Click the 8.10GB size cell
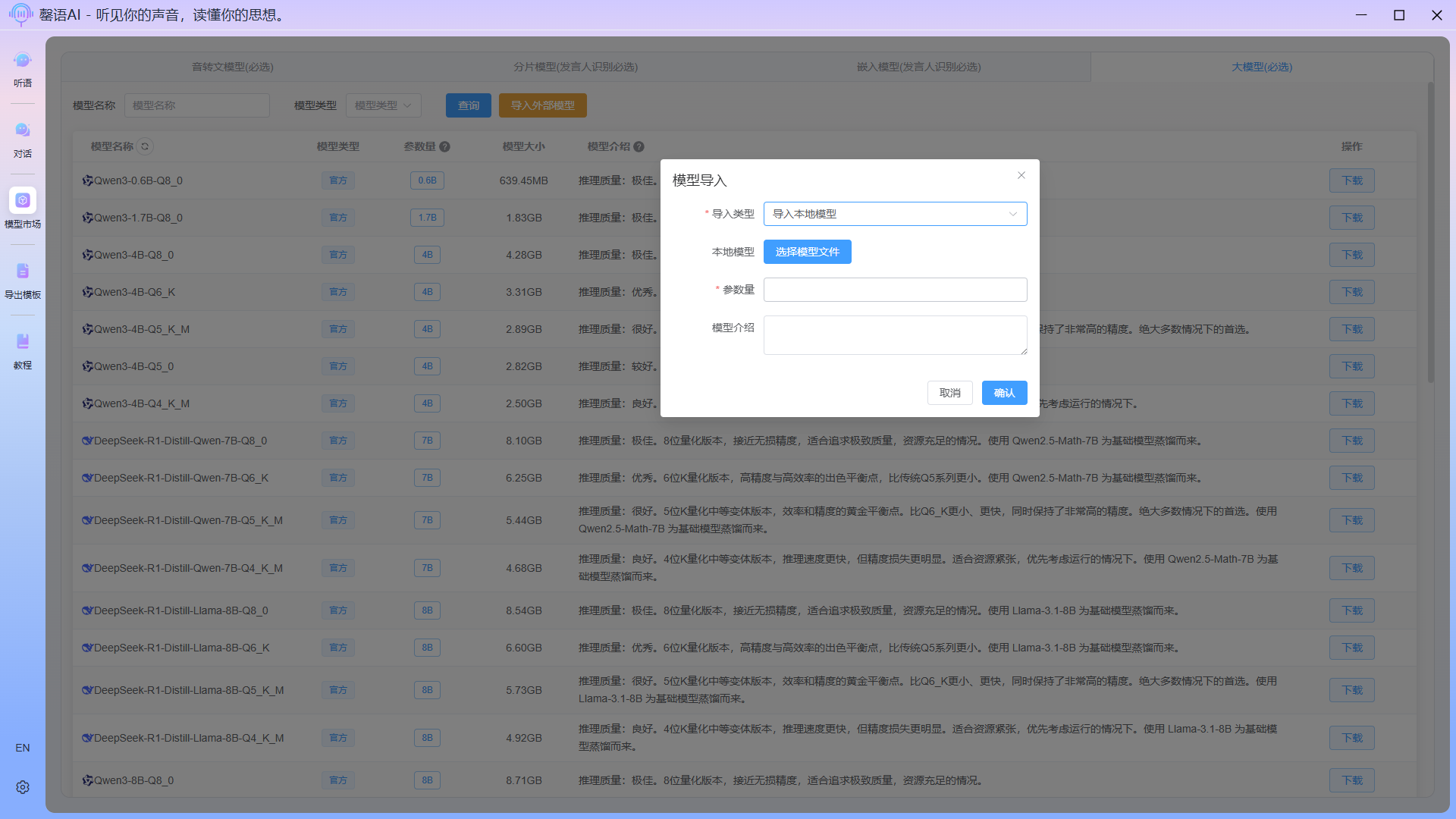 [x=524, y=441]
